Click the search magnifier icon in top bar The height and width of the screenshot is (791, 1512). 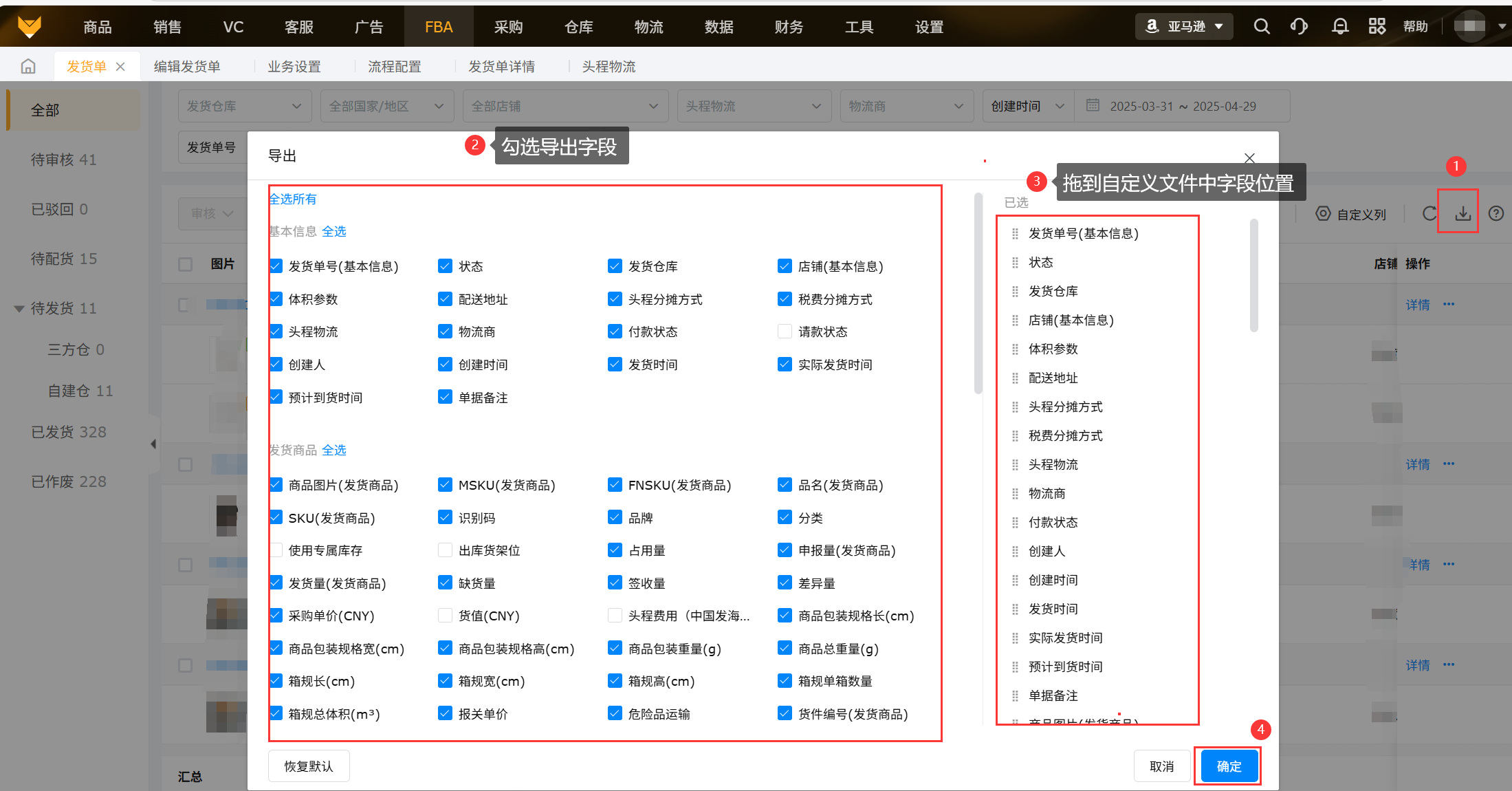[1261, 27]
